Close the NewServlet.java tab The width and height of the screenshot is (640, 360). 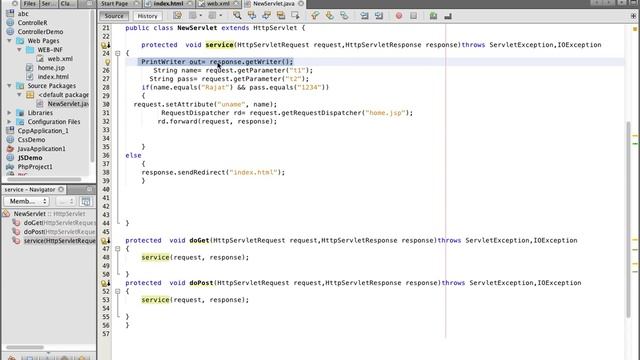click(x=301, y=4)
